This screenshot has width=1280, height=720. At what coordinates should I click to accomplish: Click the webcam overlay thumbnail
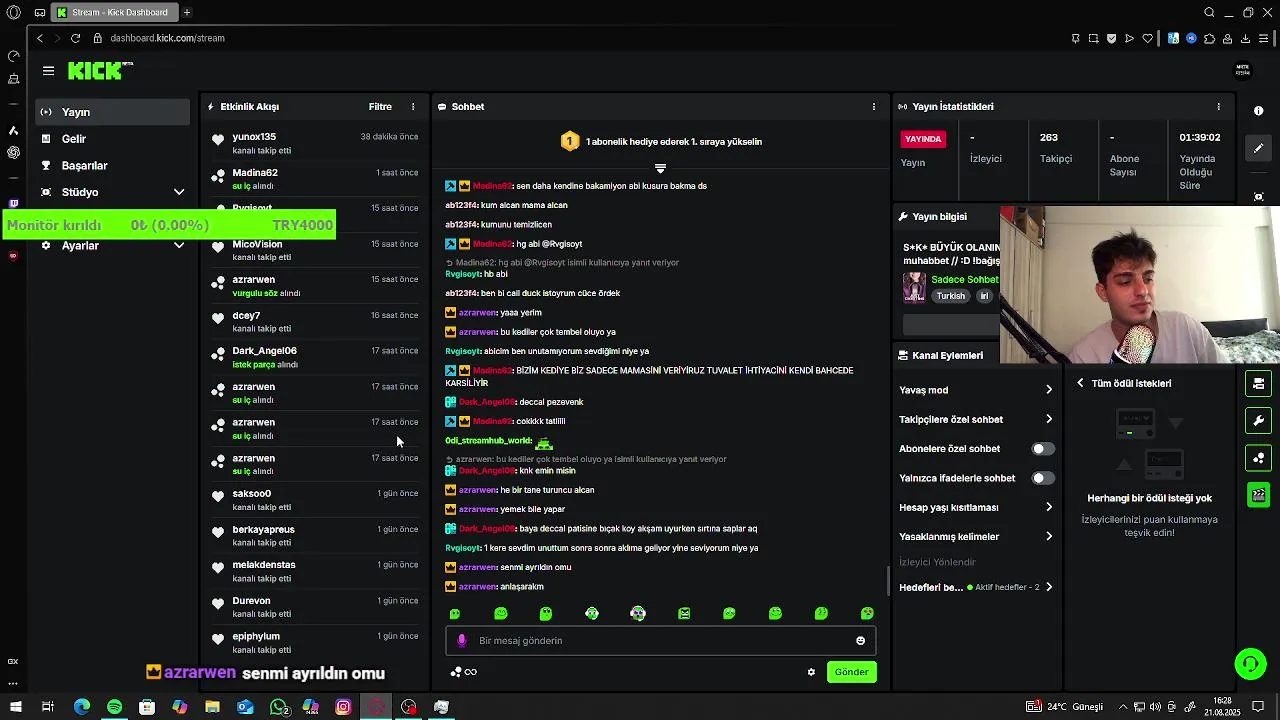(x=1140, y=285)
